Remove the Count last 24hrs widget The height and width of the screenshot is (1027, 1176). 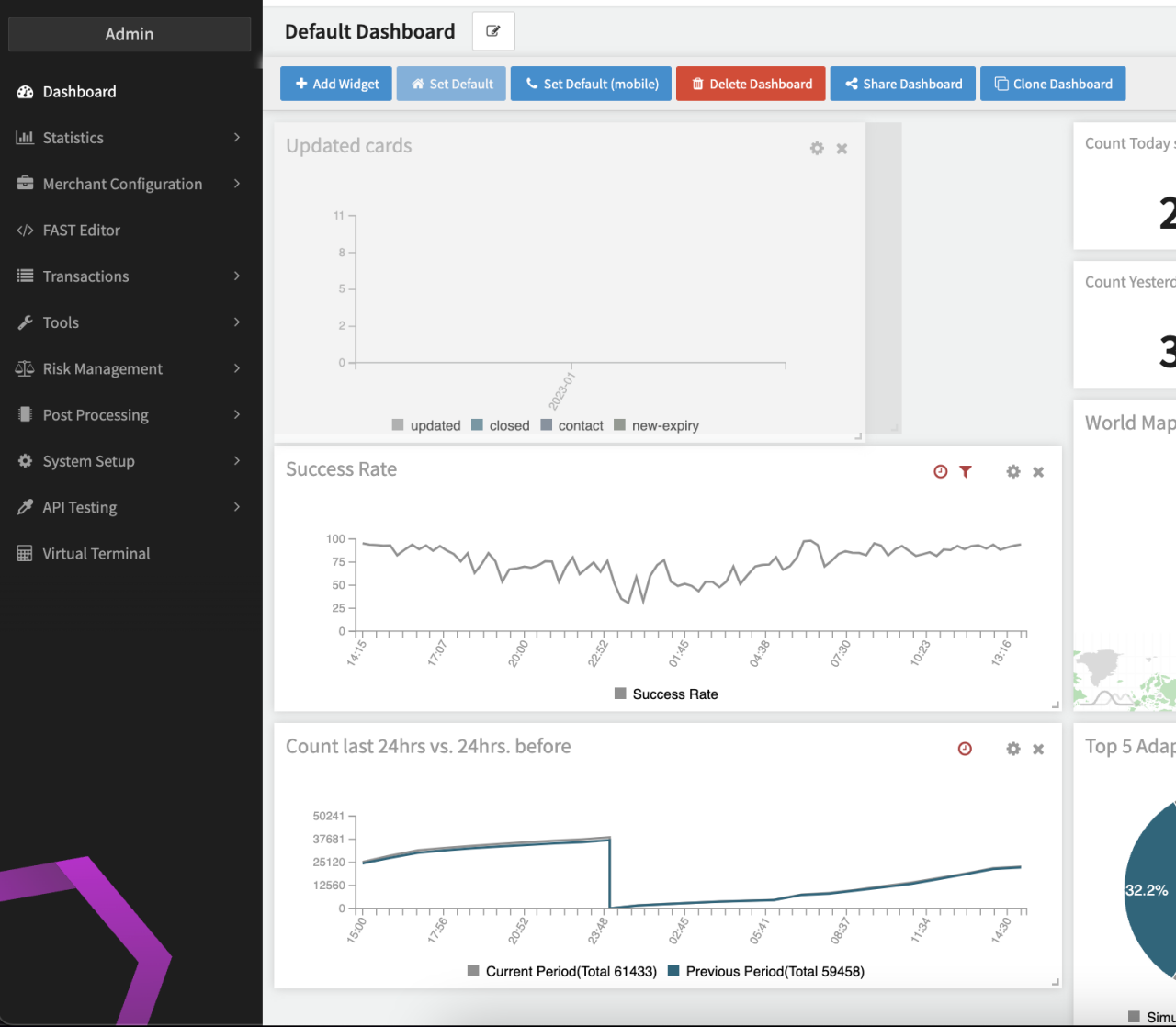(1038, 750)
